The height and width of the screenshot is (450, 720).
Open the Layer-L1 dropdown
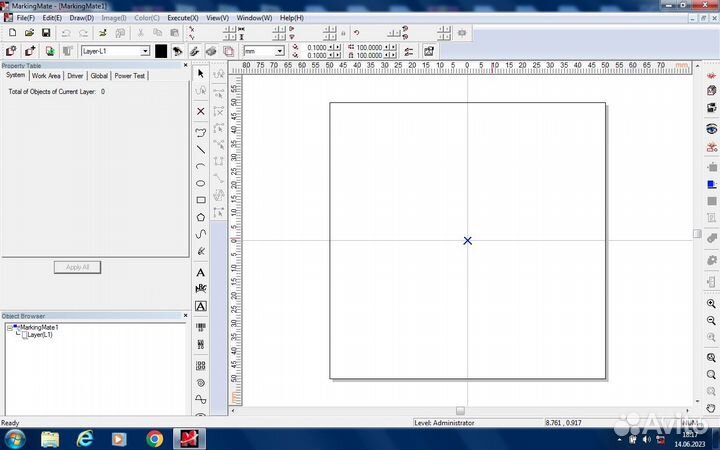pos(145,50)
